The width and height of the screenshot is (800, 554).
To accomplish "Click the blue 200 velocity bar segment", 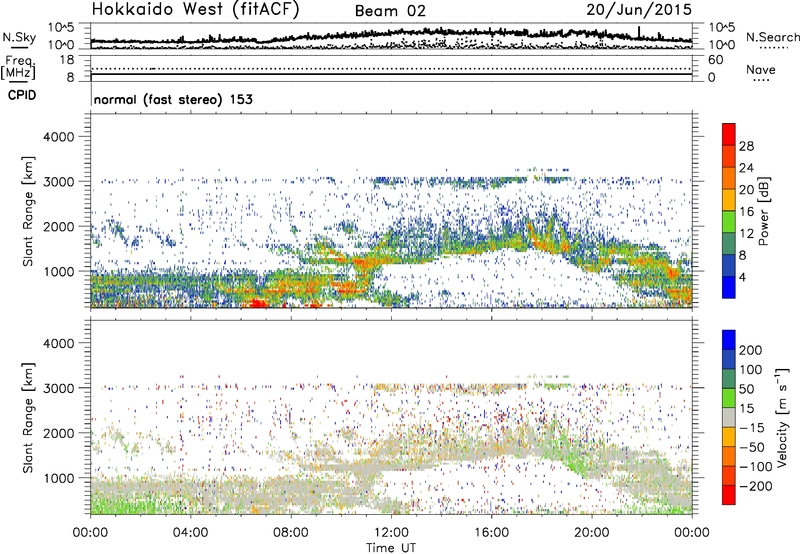I will coord(729,340).
